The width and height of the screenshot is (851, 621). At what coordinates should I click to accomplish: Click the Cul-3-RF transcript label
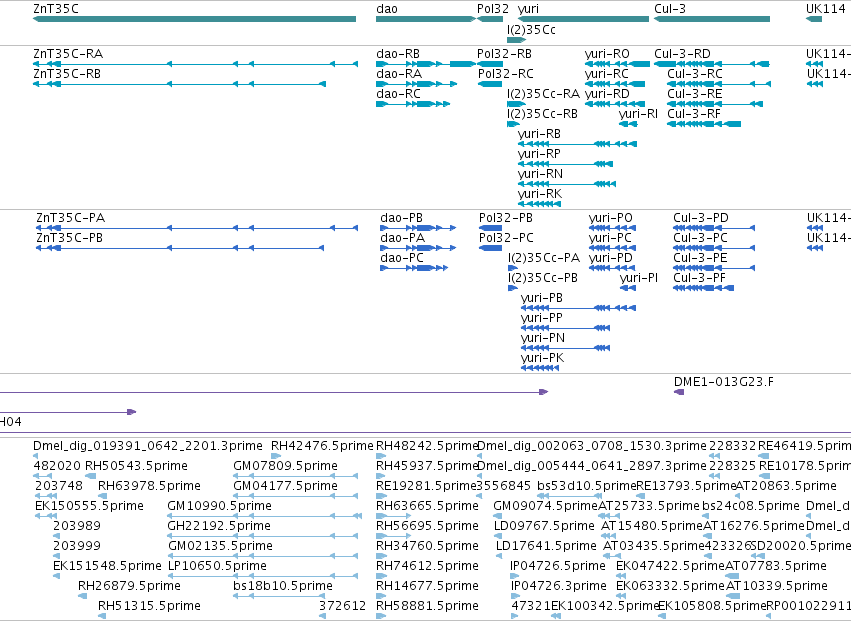[x=694, y=114]
